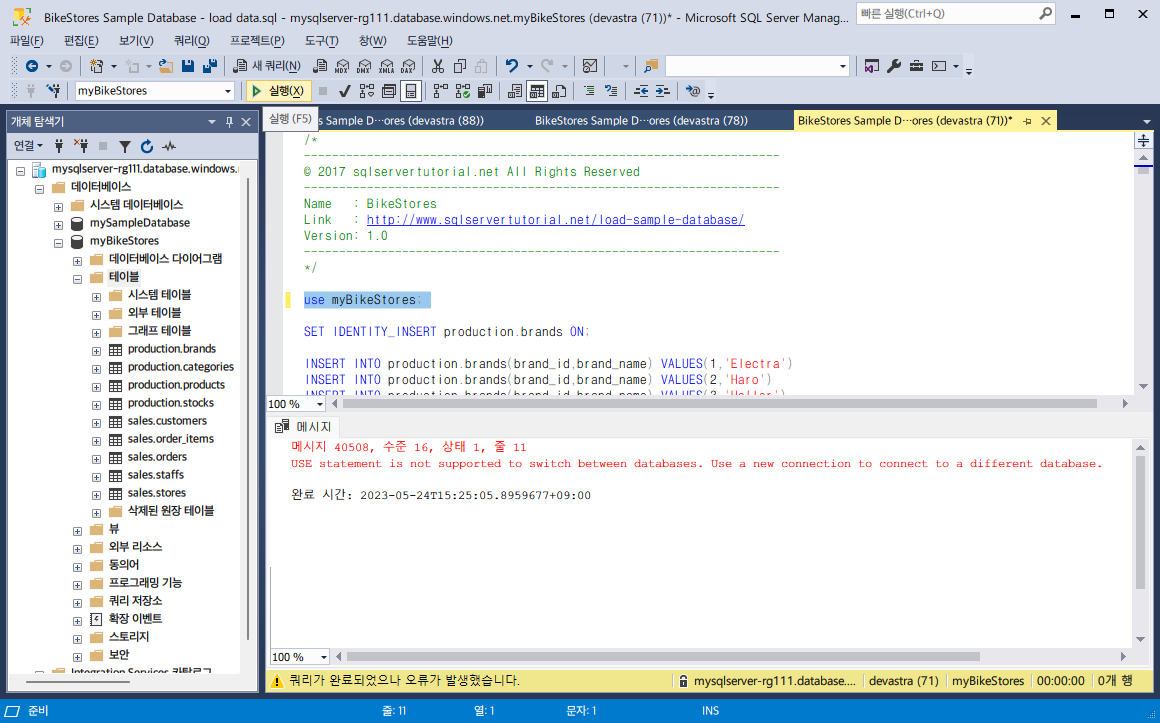Click the undo arrow icon

click(x=512, y=67)
